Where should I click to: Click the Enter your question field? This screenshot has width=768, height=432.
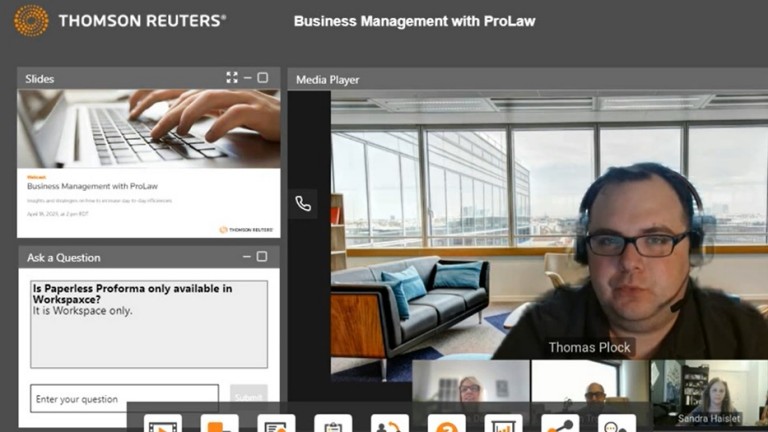124,399
